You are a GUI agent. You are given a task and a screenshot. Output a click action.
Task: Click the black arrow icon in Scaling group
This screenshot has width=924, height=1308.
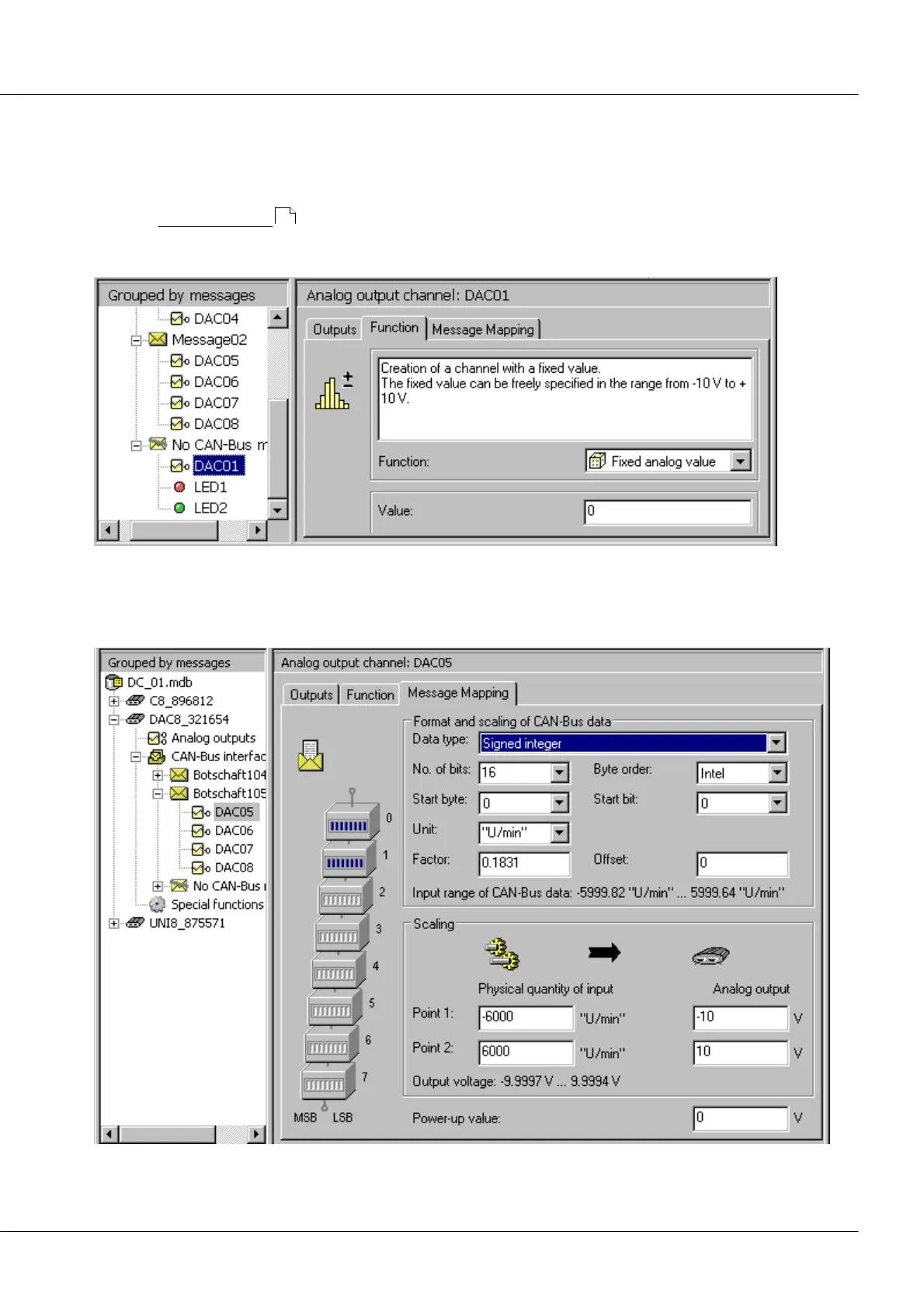click(x=605, y=952)
